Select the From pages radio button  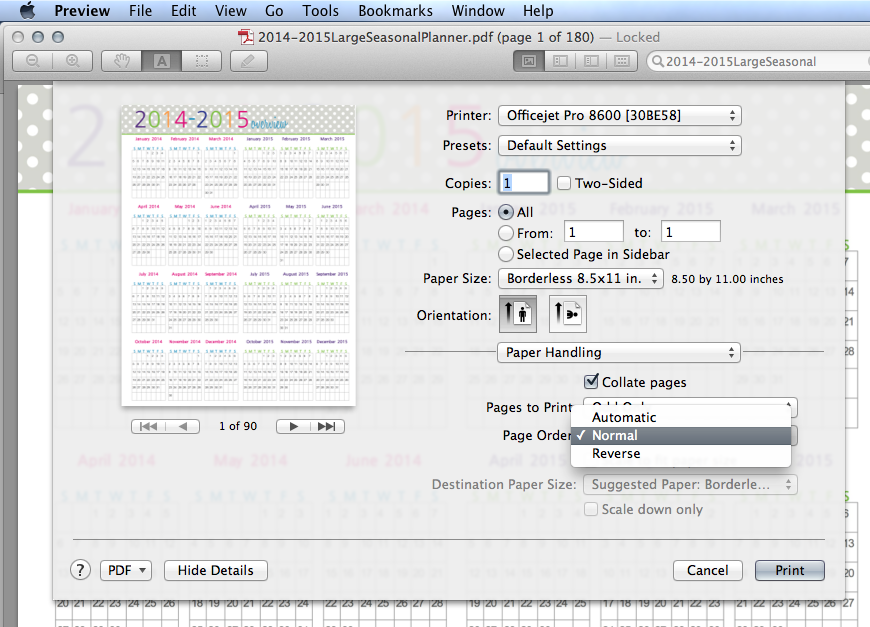507,231
